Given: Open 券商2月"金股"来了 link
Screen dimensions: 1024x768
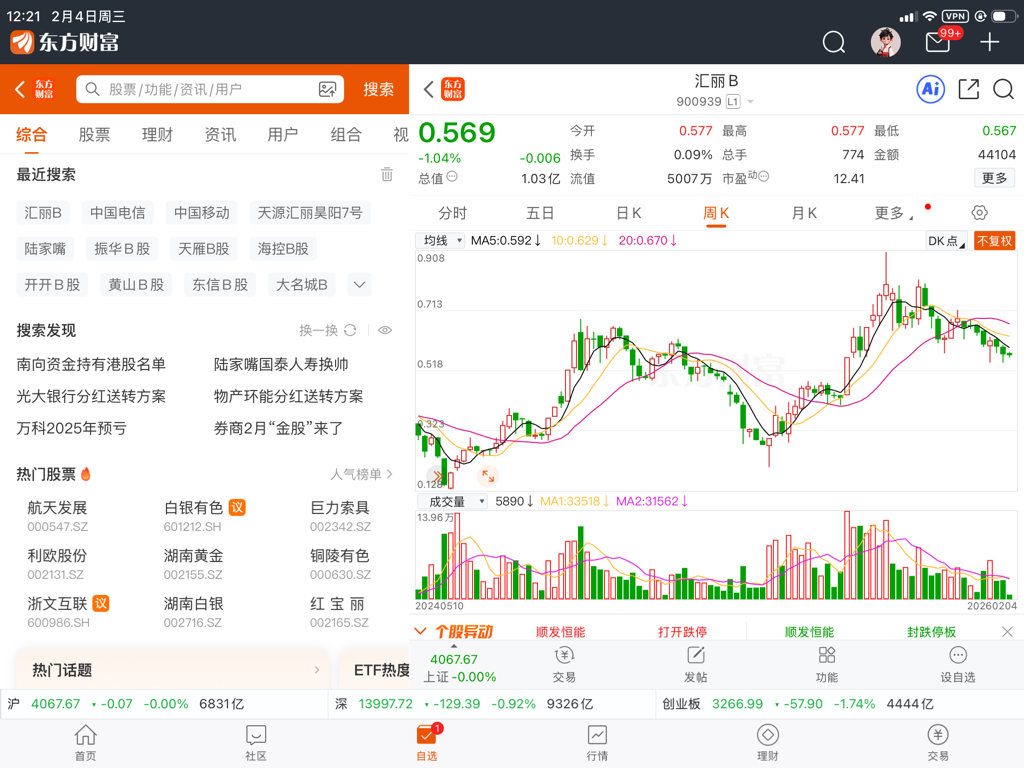Looking at the screenshot, I should pyautogui.click(x=278, y=428).
